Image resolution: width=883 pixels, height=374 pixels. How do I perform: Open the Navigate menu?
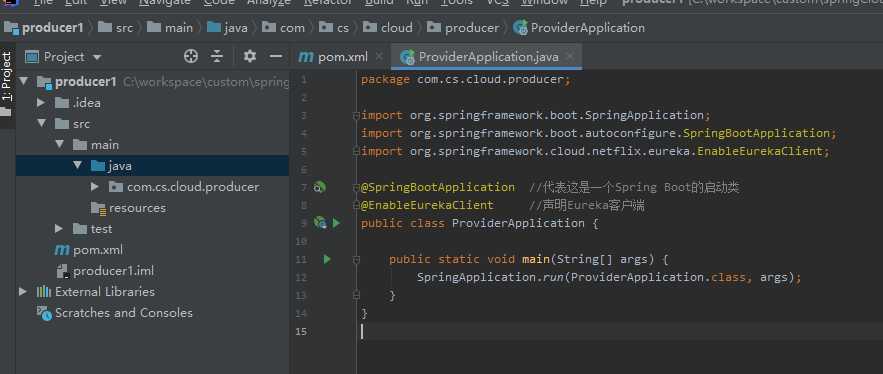(x=166, y=2)
